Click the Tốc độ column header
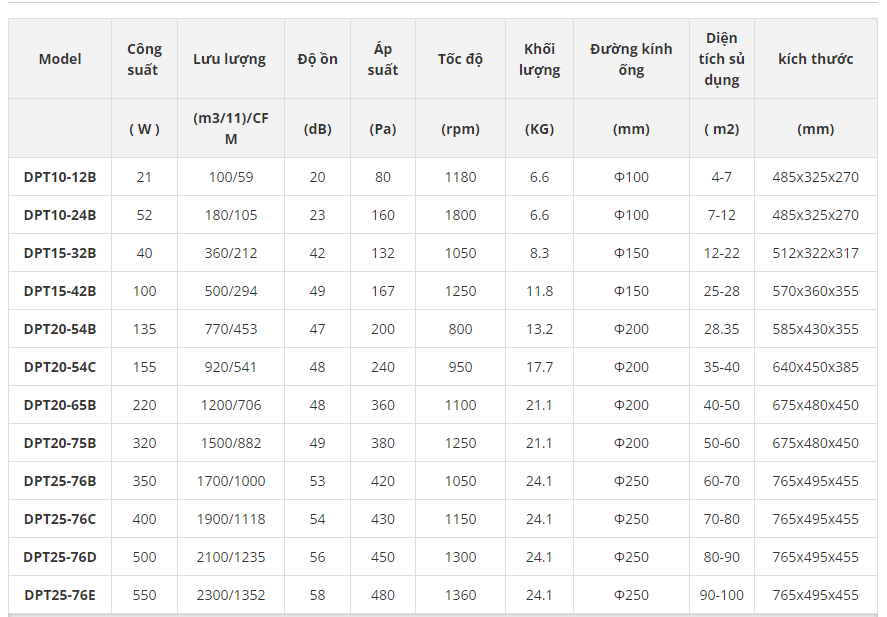The image size is (887, 617). [460, 59]
